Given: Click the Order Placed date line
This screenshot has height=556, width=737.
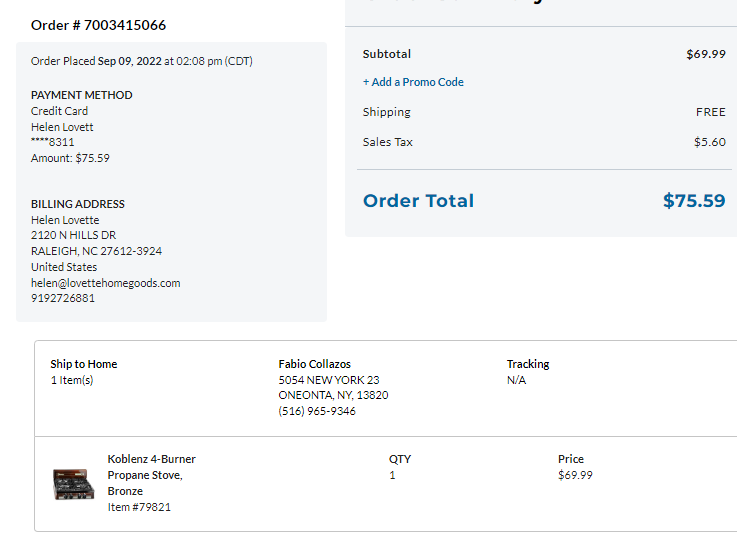Looking at the screenshot, I should [141, 61].
